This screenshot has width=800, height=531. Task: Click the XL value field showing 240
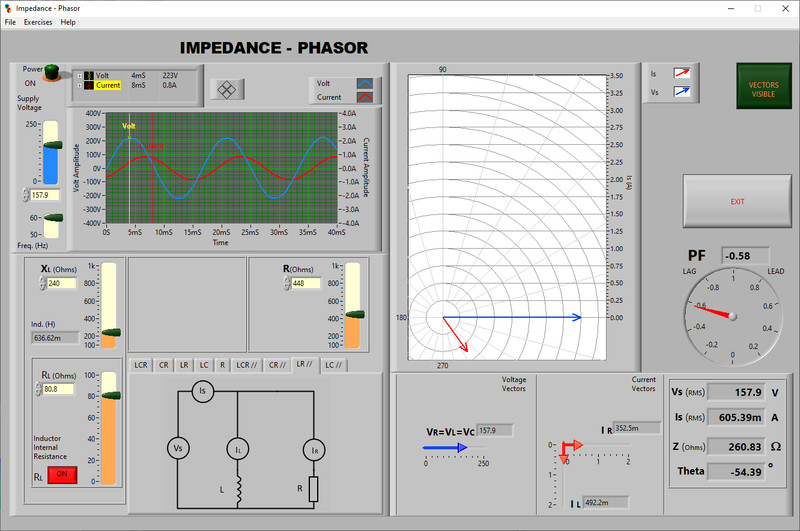click(x=62, y=283)
